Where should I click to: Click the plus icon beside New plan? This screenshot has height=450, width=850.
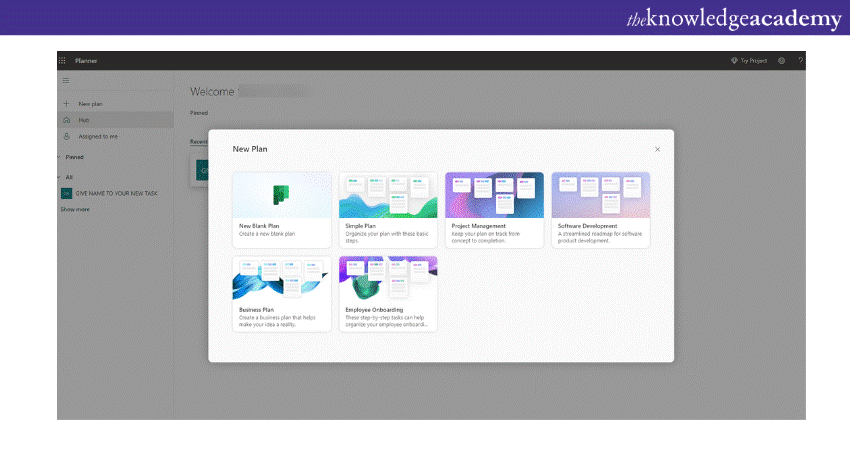click(66, 104)
